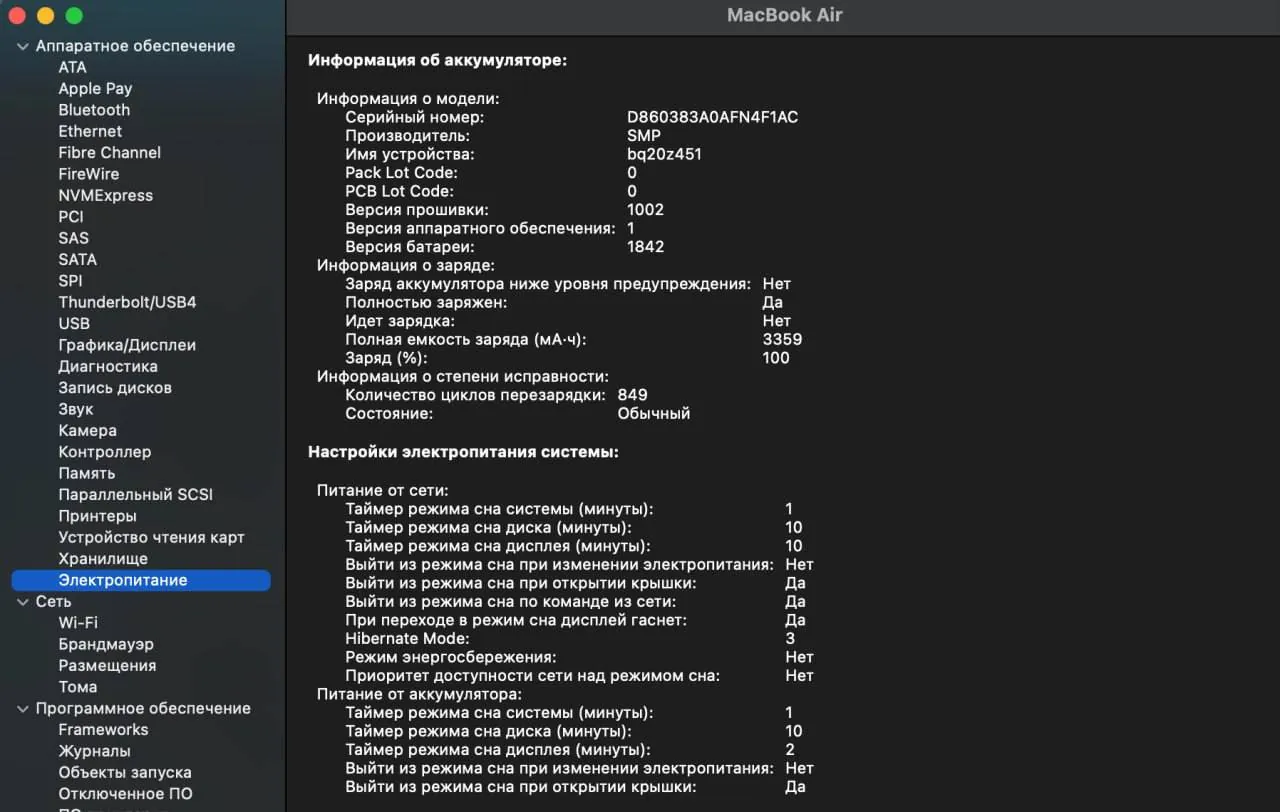
Task: Click battery serial number D860383A0AFN4F1AC
Action: click(x=712, y=117)
